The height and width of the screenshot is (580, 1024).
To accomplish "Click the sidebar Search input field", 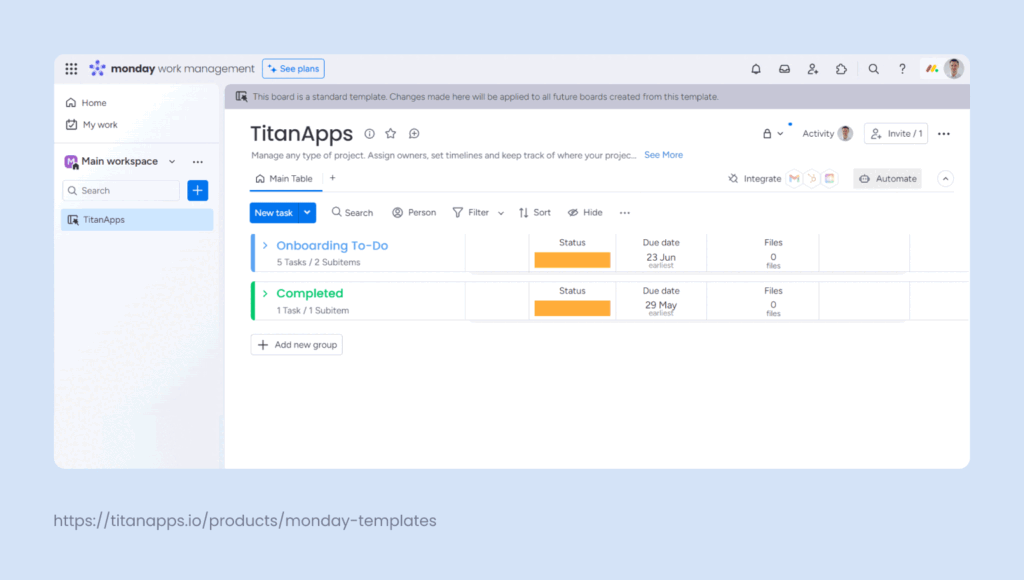I will pyautogui.click(x=122, y=191).
